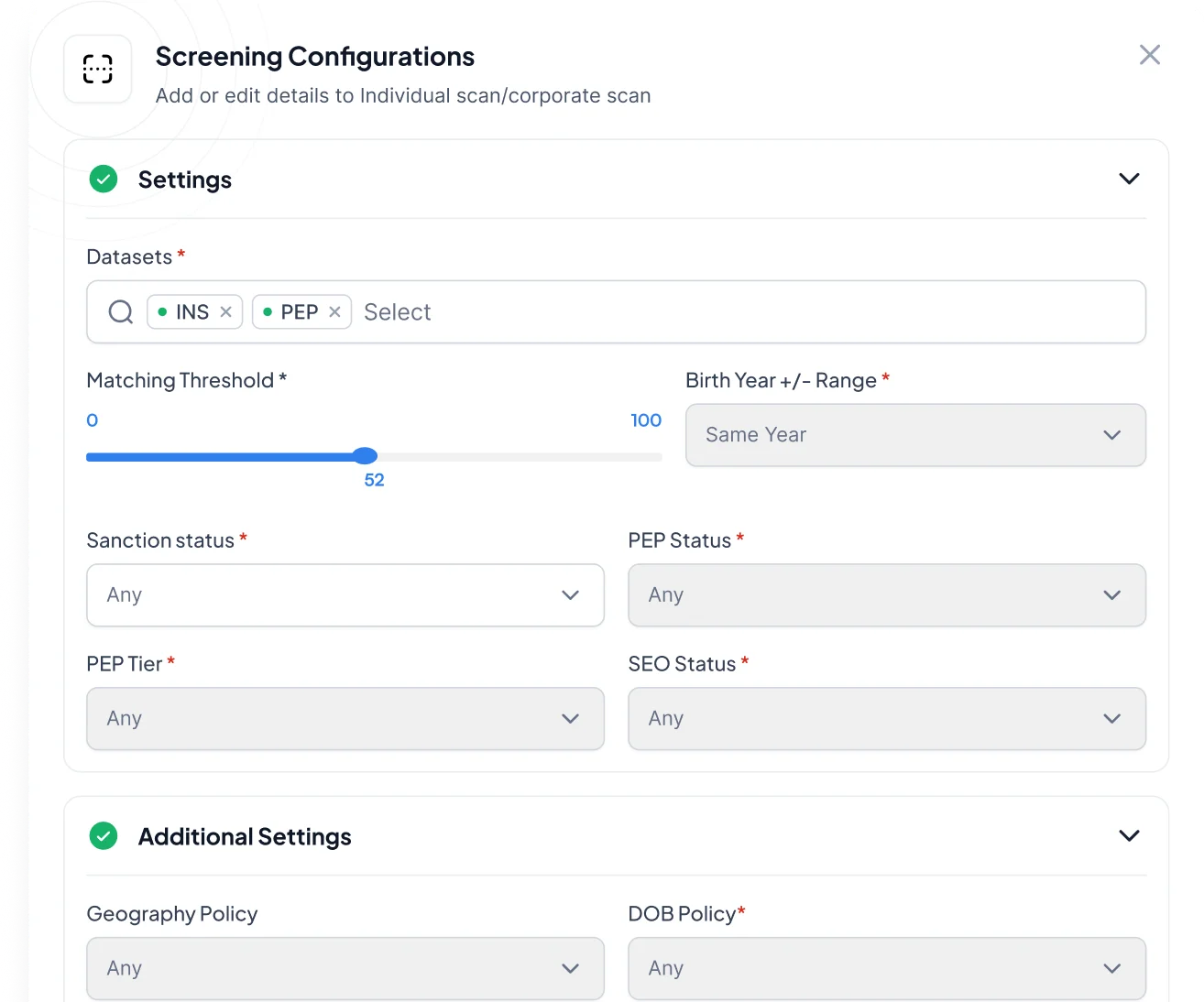Open the Sanction status dropdown
1204x1002 pixels.
click(345, 595)
